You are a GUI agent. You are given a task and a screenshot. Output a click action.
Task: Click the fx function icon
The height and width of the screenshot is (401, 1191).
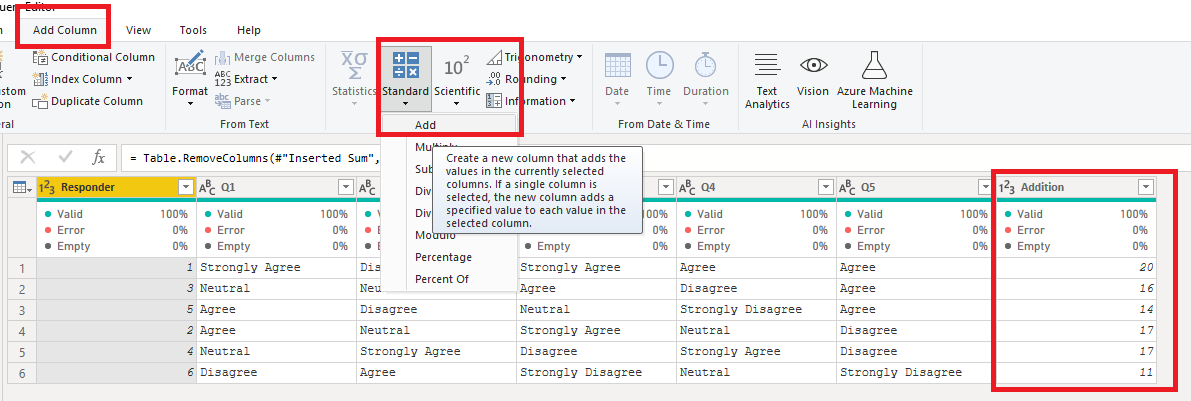point(99,157)
